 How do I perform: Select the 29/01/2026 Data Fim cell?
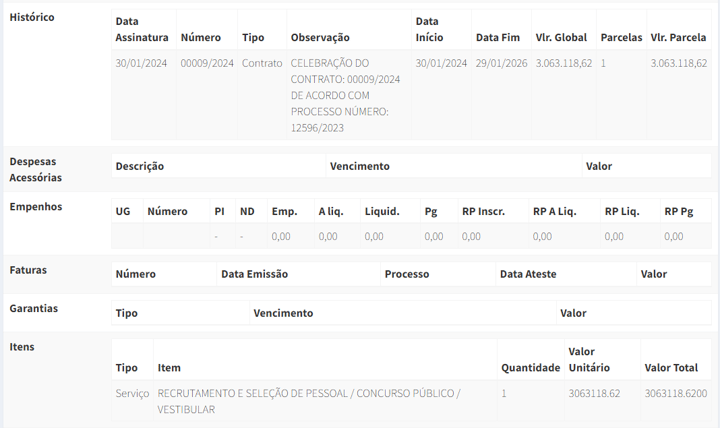(501, 63)
